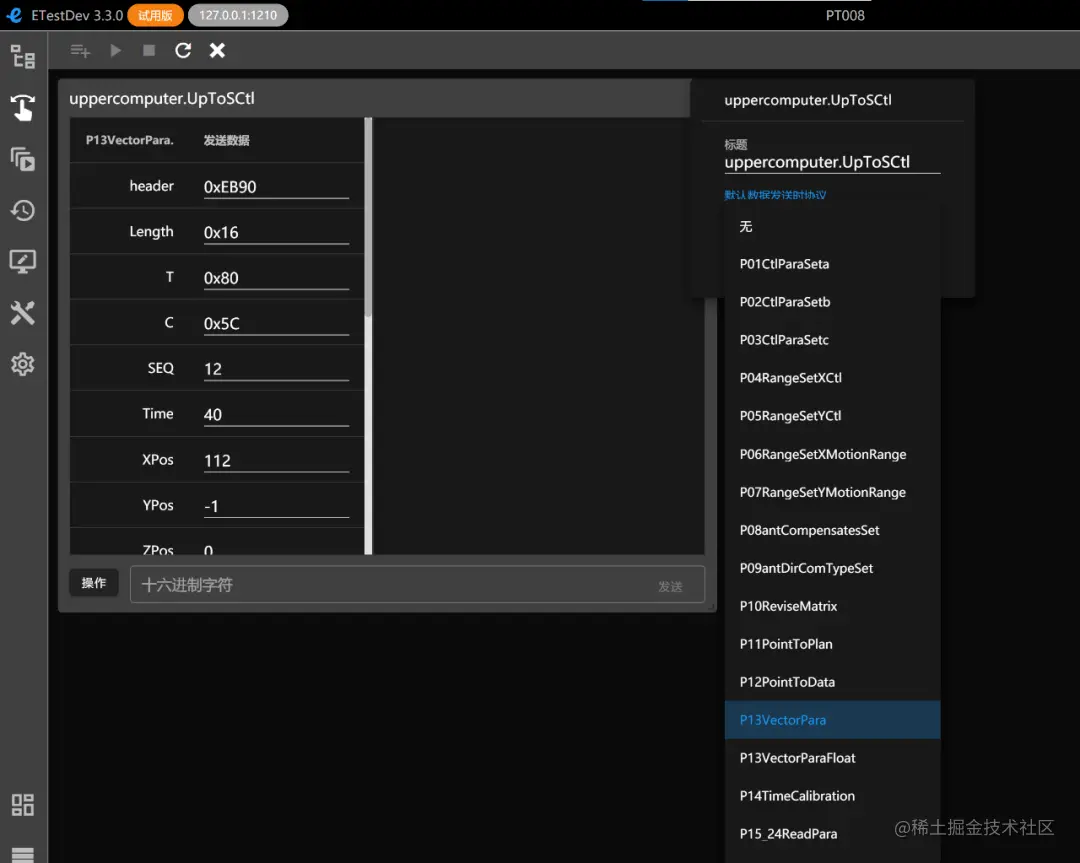Click the PT008 title text
This screenshot has width=1080, height=863.
point(845,15)
